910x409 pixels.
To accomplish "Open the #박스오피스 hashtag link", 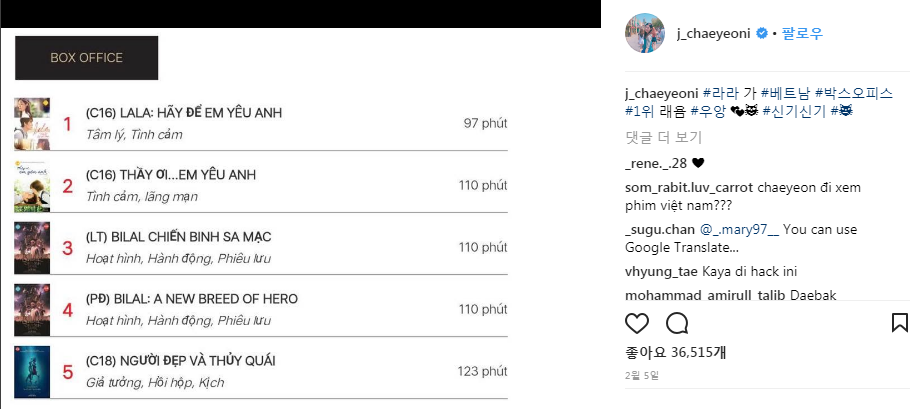I will coord(854,93).
